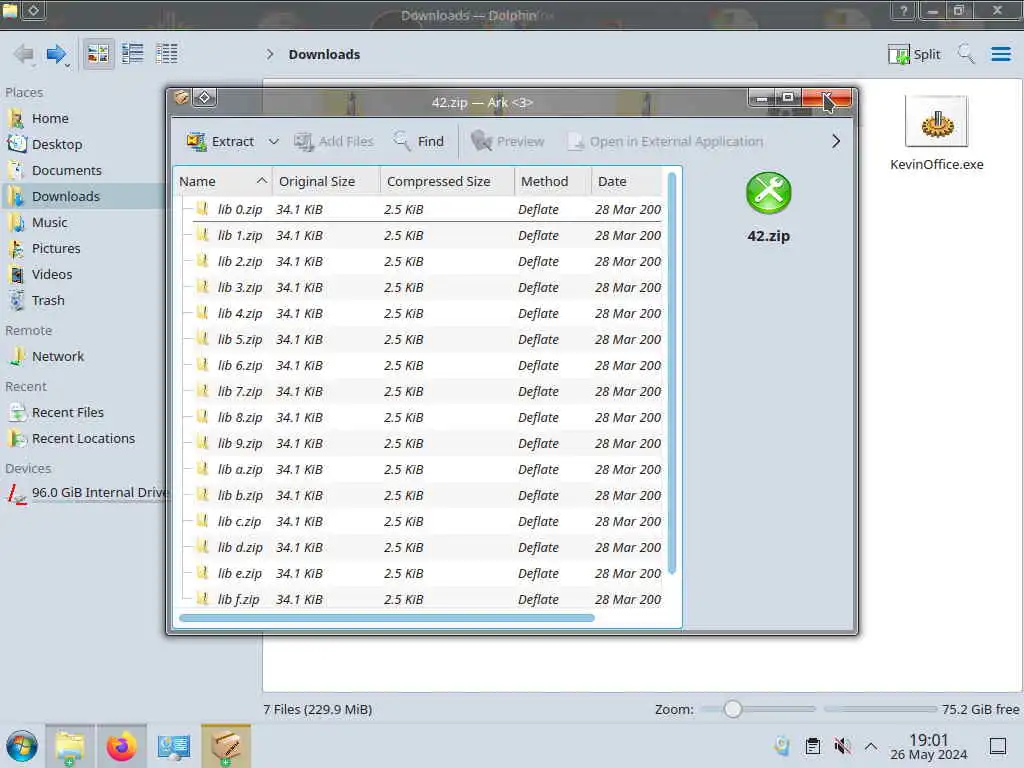Screen dimensions: 1024x768
Task: Sort by Compressed Size column
Action: click(447, 182)
